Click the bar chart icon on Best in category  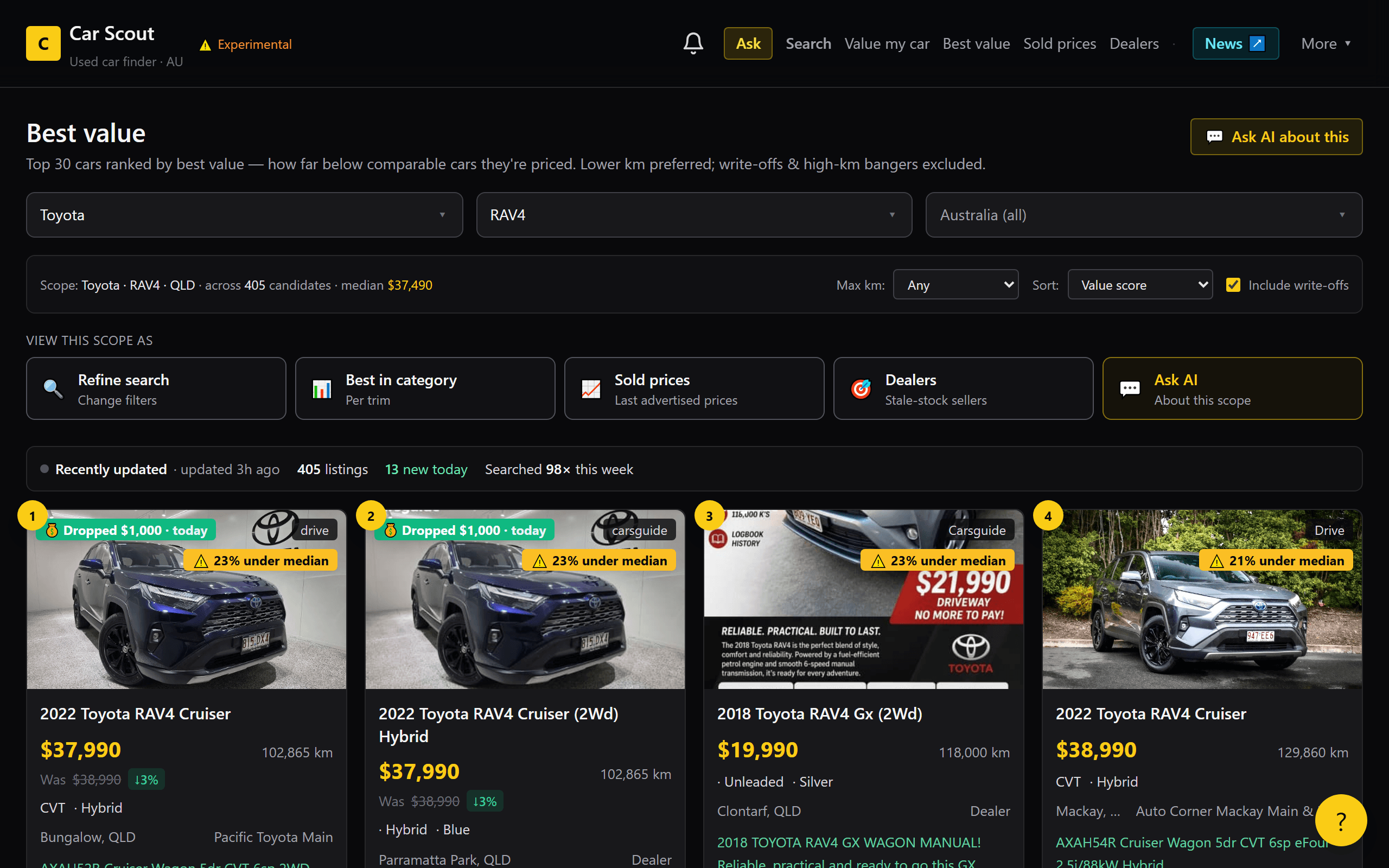click(x=322, y=388)
